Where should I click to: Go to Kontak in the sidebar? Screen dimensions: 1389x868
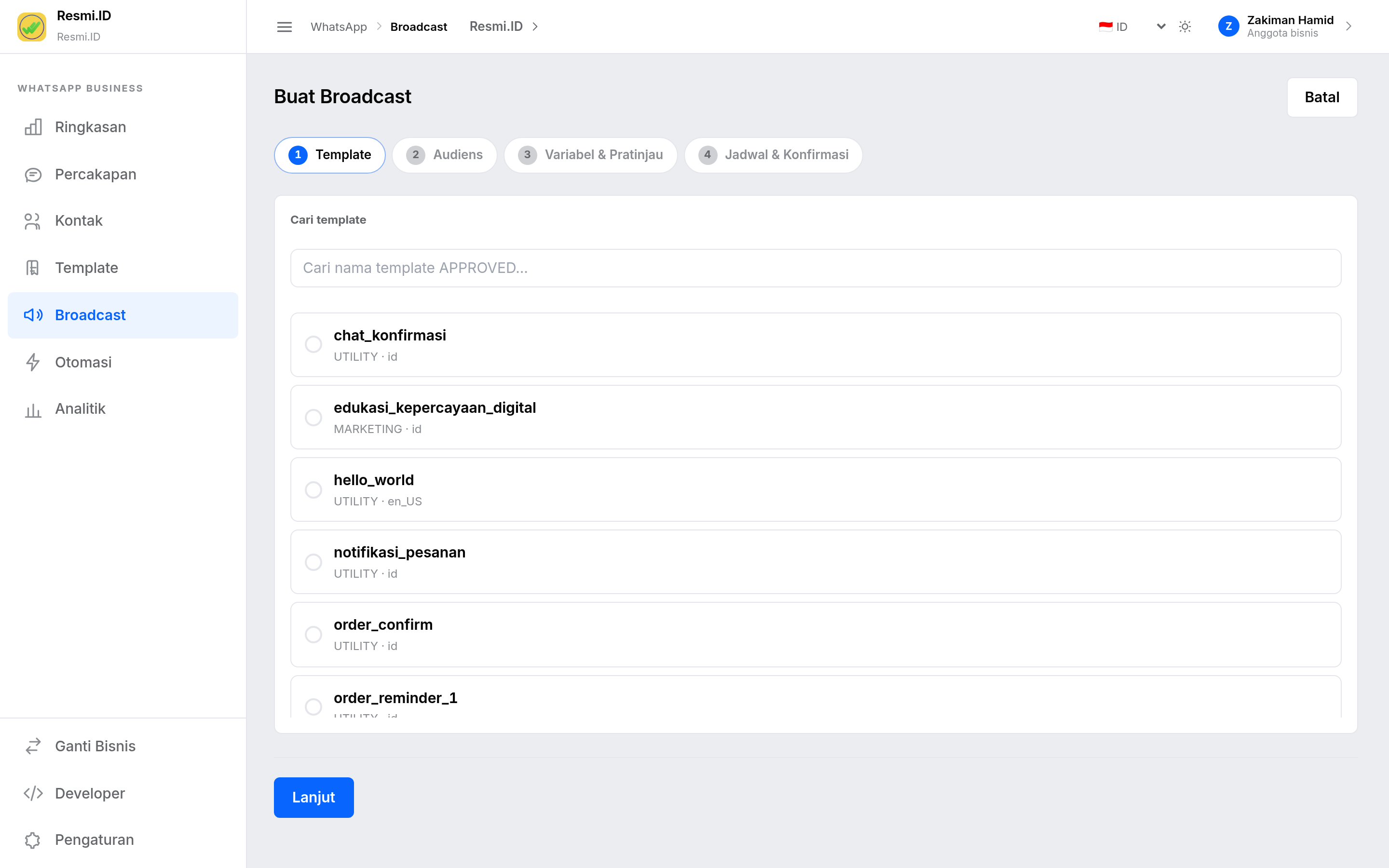pyautogui.click(x=123, y=221)
